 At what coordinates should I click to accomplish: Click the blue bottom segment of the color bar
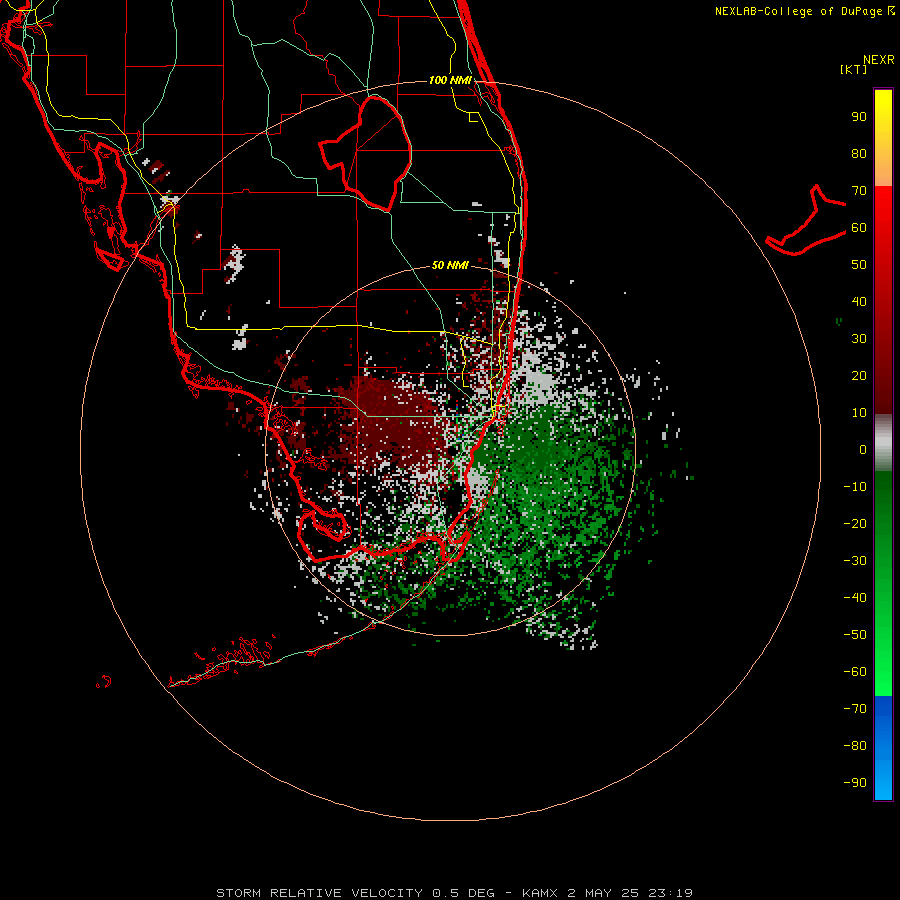click(x=883, y=748)
